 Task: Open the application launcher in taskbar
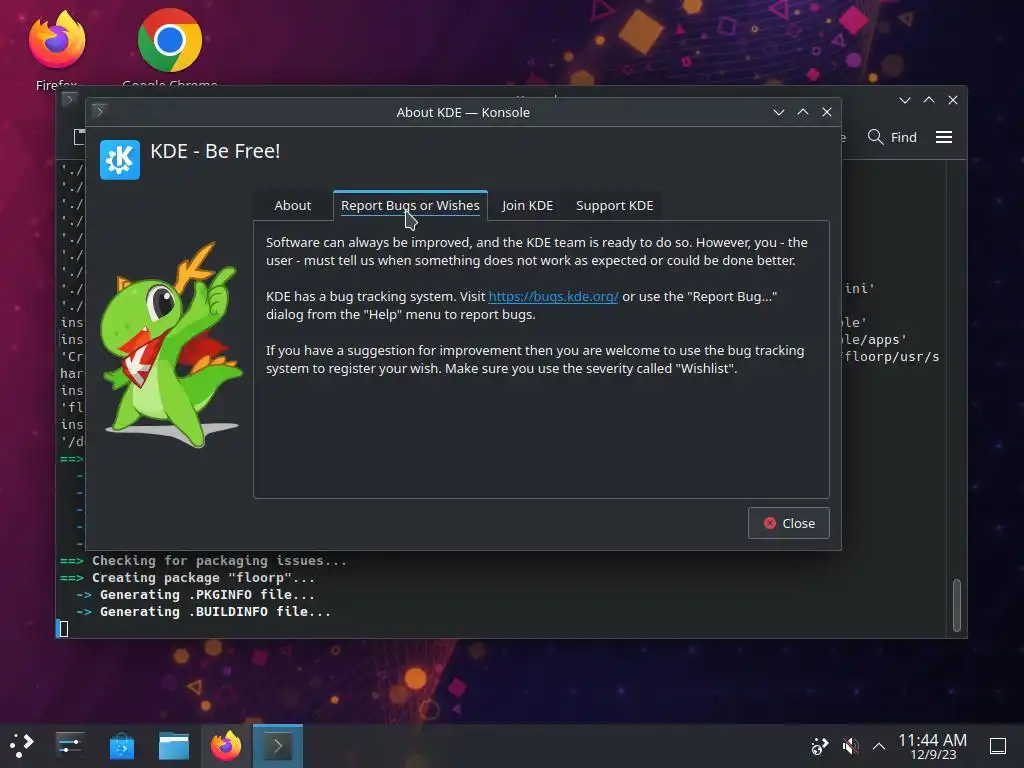click(22, 745)
